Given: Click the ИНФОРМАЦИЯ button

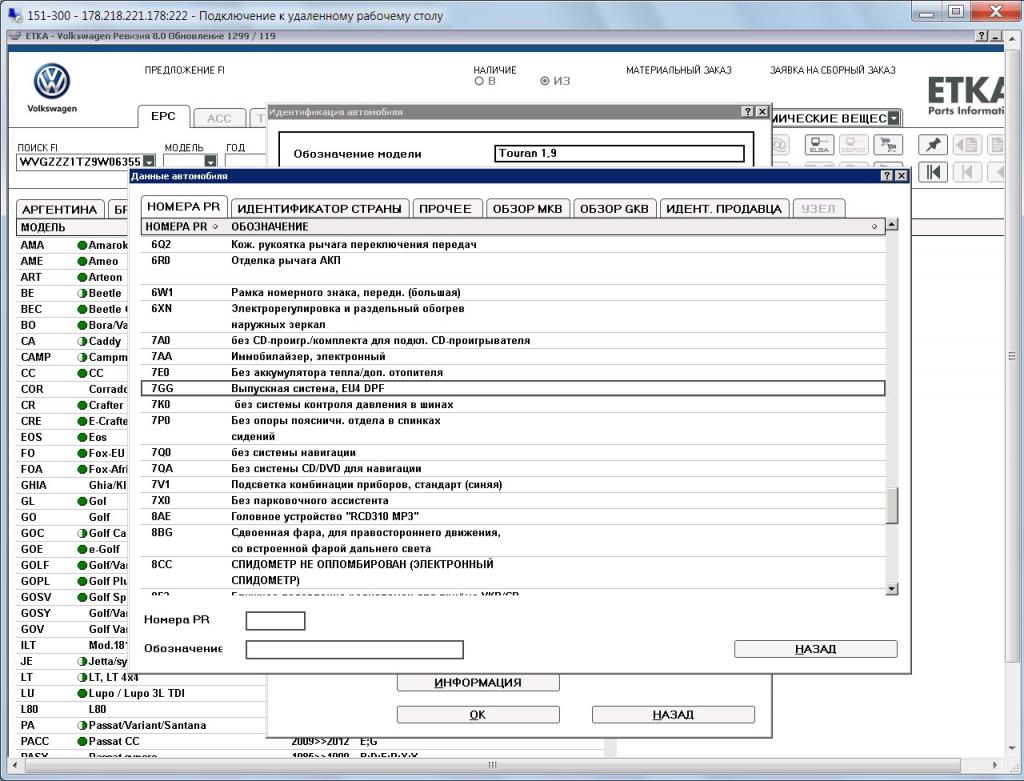Looking at the screenshot, I should [x=478, y=682].
